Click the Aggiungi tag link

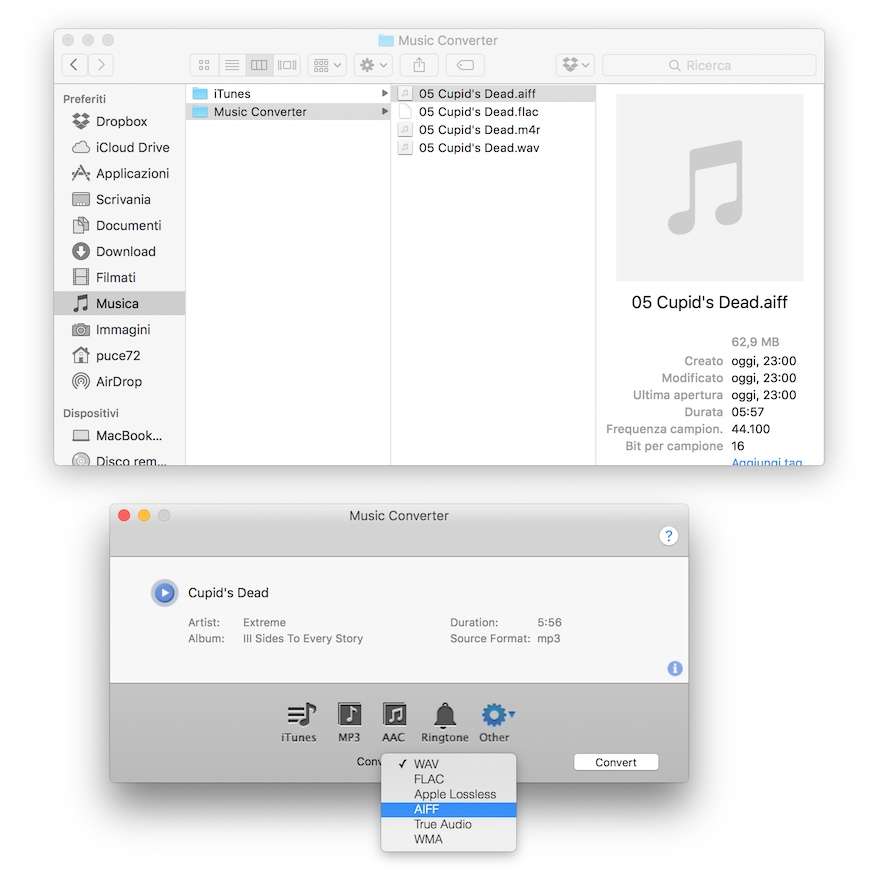click(x=767, y=461)
